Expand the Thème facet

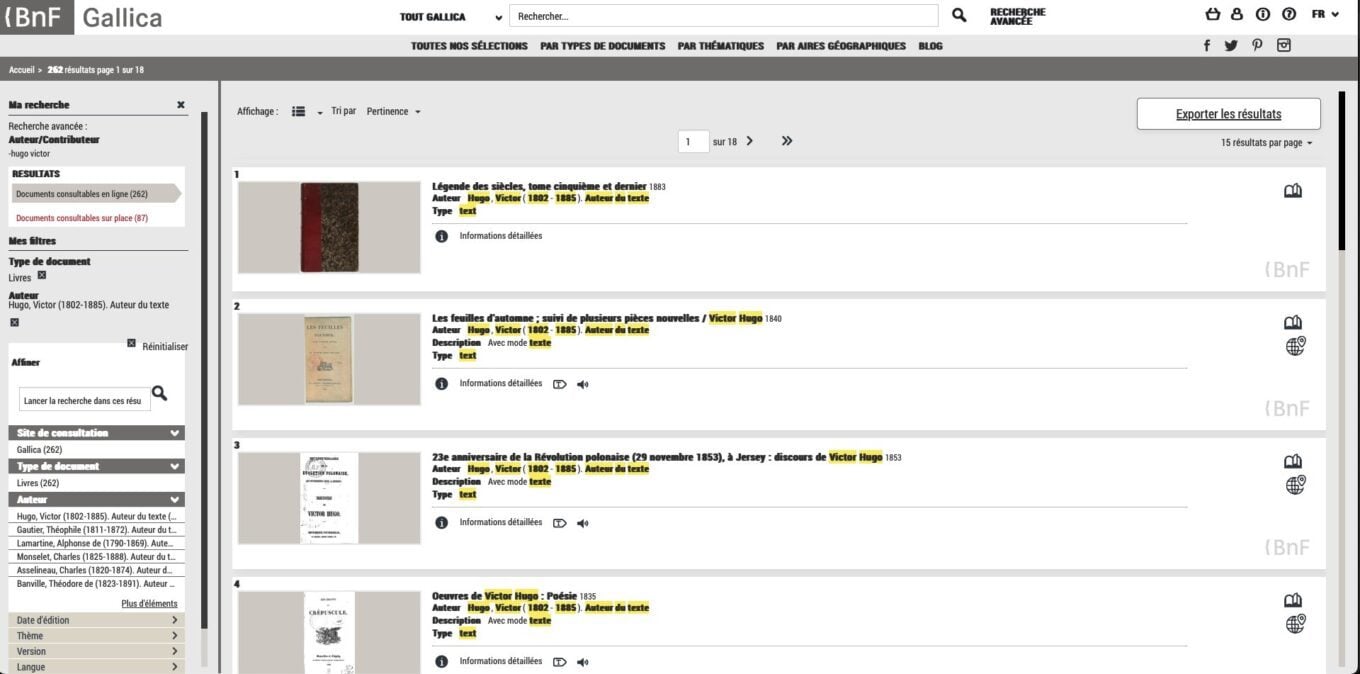click(x=96, y=636)
